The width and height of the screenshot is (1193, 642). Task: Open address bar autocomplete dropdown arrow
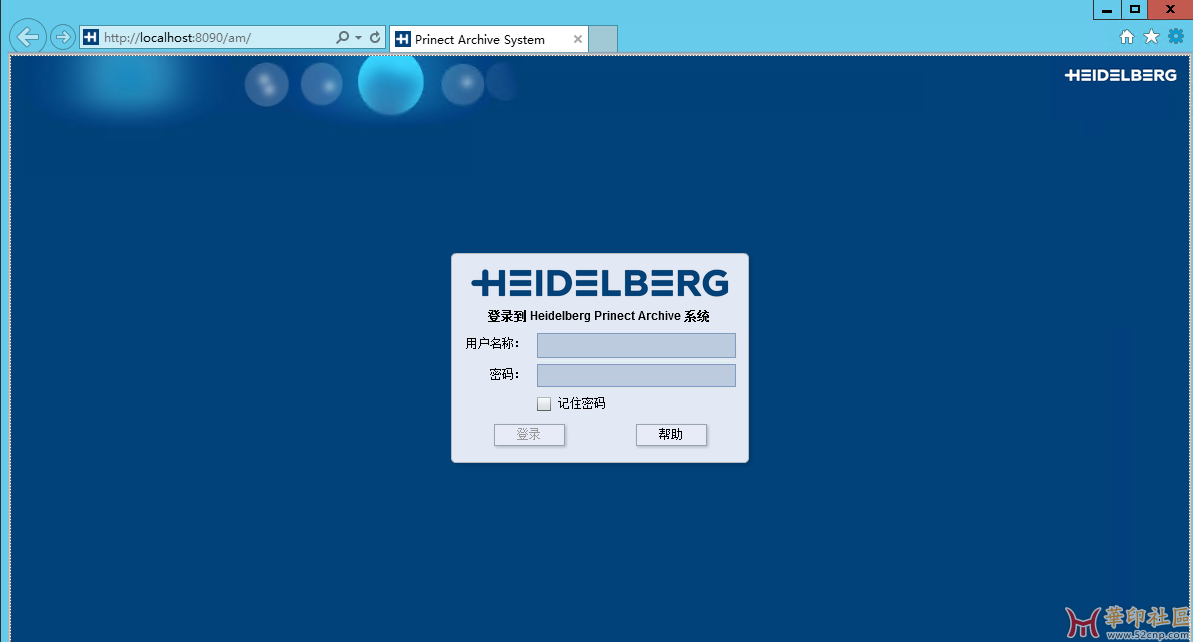coord(358,37)
